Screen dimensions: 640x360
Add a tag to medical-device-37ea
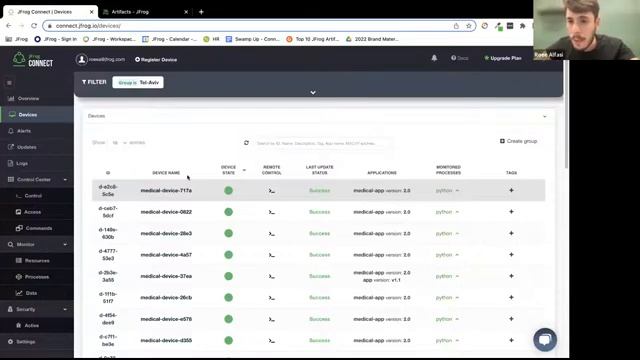511,276
